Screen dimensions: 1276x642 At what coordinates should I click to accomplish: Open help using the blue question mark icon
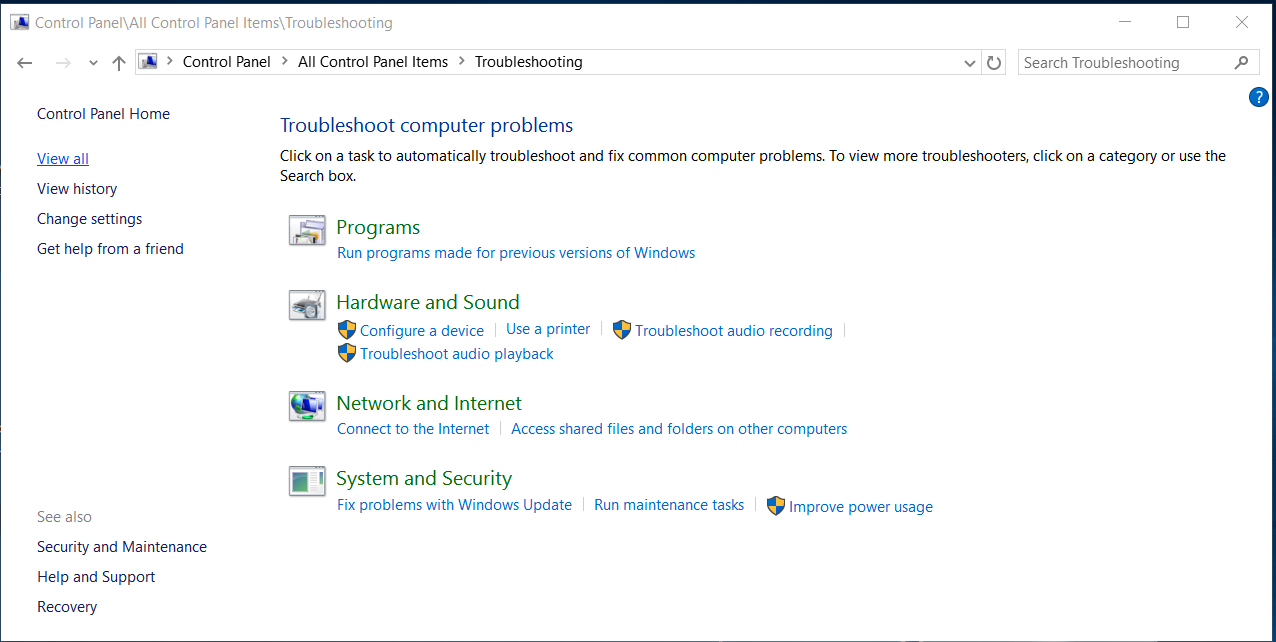(x=1259, y=97)
